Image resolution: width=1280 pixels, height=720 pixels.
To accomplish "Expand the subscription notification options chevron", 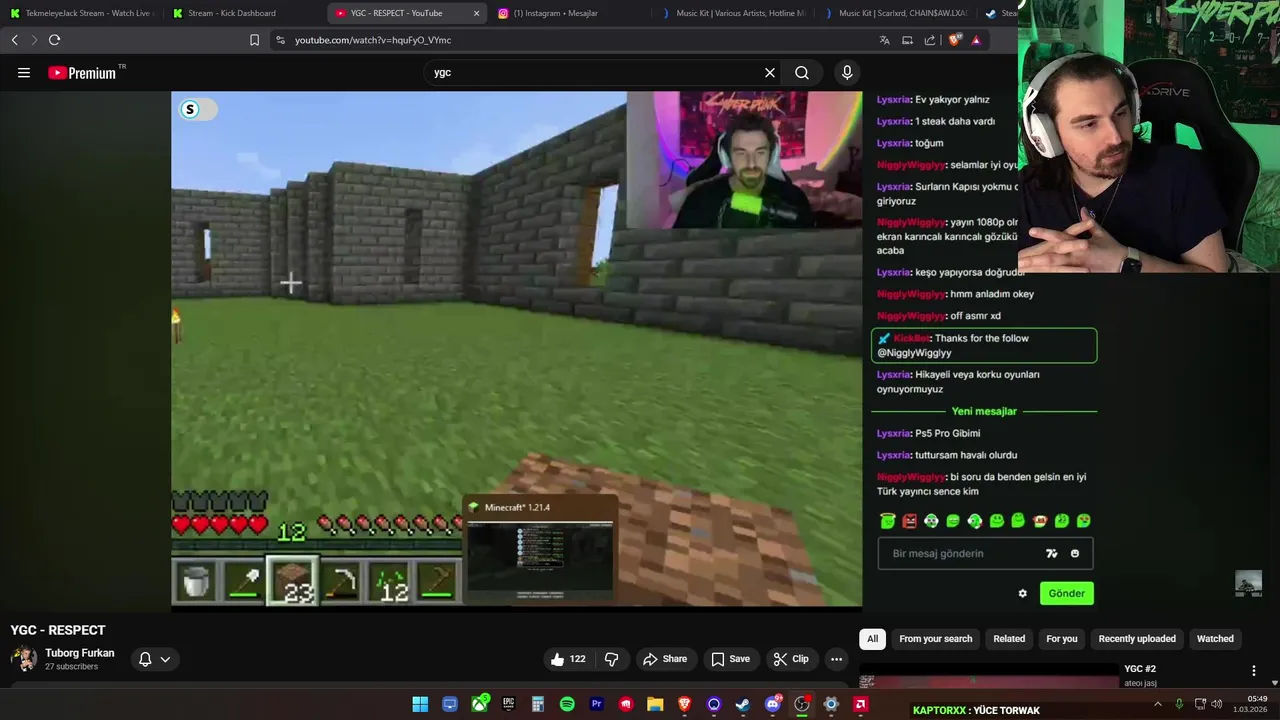I will 165,659.
